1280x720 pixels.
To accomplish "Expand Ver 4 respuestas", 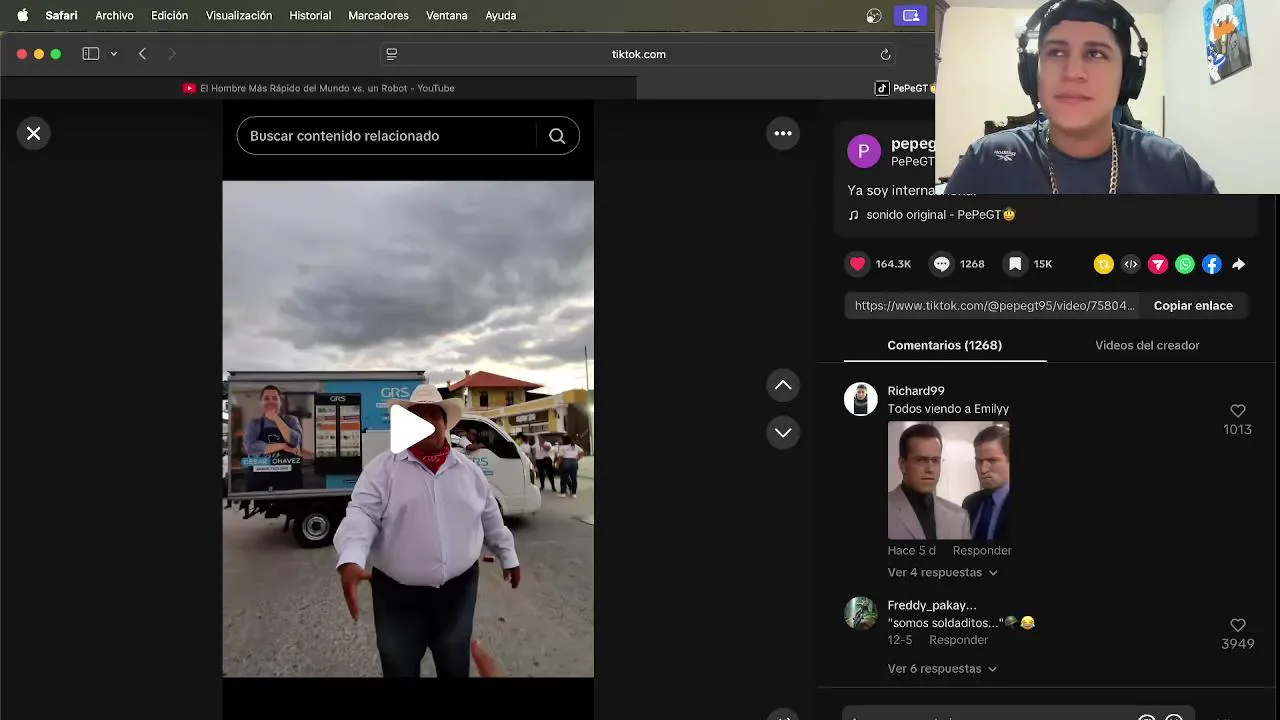I will 942,573.
